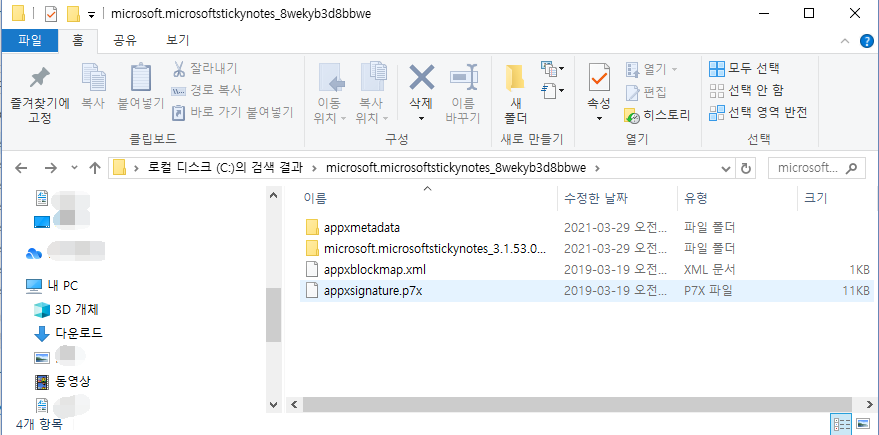Click the horizontal scroll left arrow

point(293,404)
